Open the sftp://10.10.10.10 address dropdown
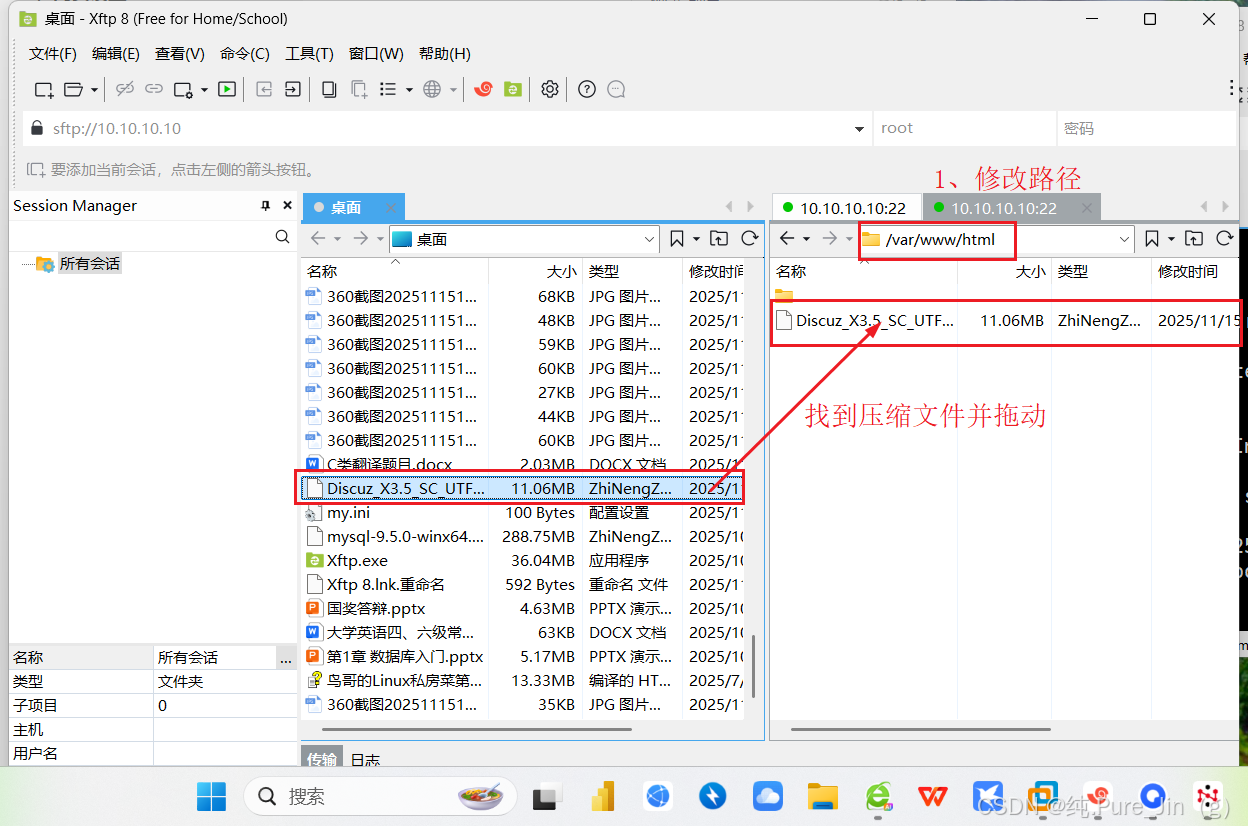 858,128
